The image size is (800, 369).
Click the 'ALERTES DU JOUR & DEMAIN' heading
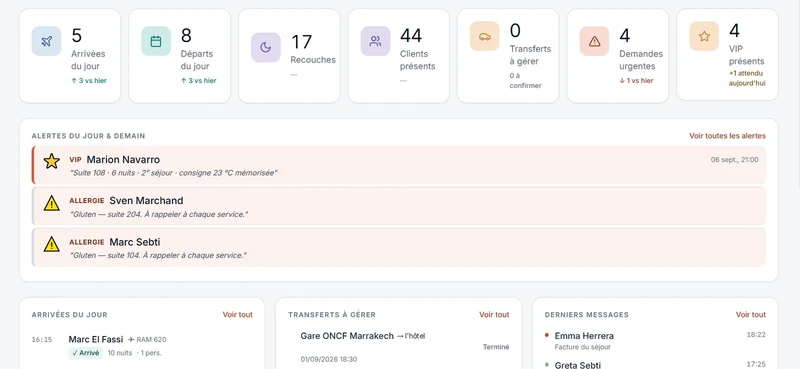[x=88, y=136]
